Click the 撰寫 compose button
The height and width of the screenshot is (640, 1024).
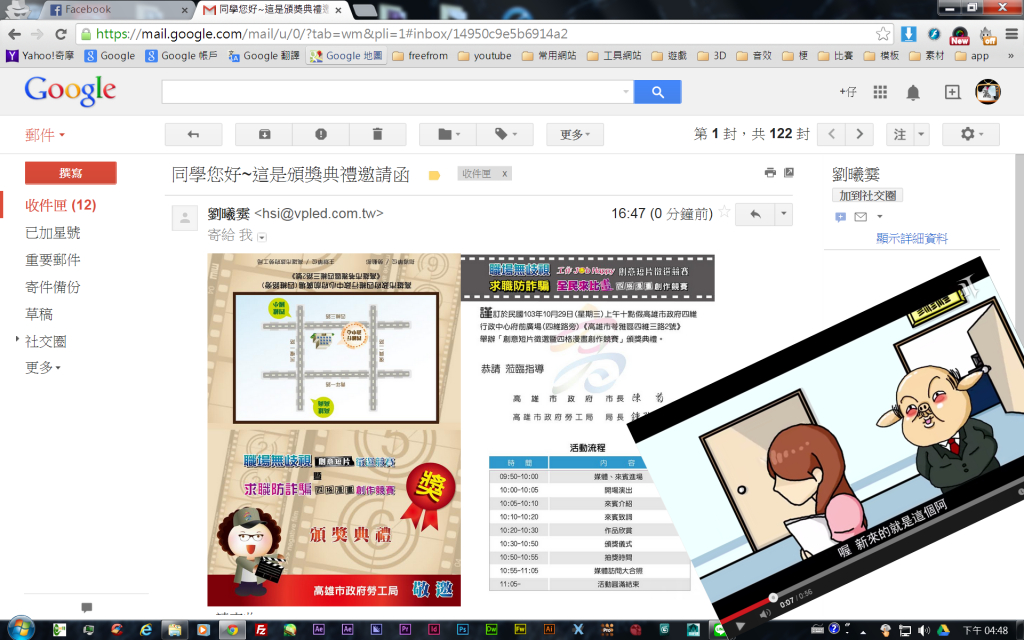[70, 173]
